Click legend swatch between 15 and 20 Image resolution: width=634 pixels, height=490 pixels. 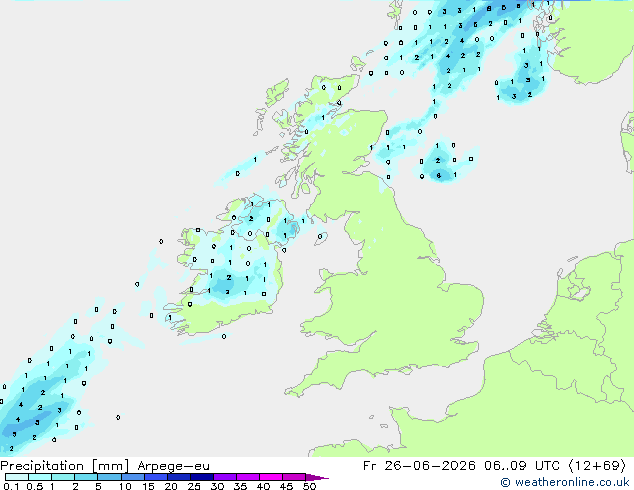156,477
